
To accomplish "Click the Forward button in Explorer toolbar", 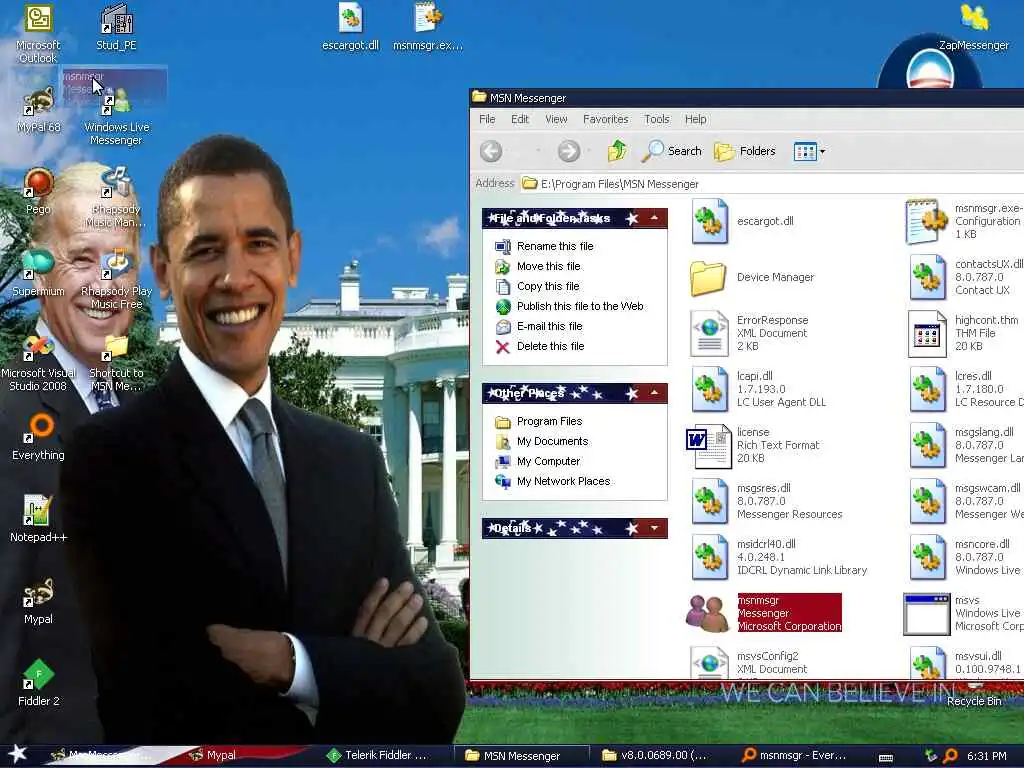I will [x=569, y=152].
